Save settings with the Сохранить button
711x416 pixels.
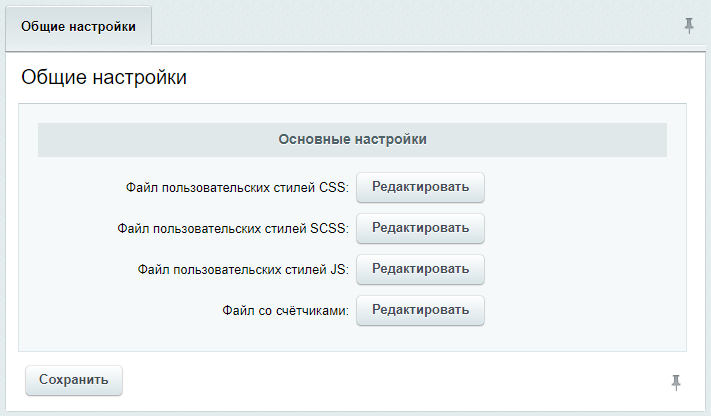[74, 380]
